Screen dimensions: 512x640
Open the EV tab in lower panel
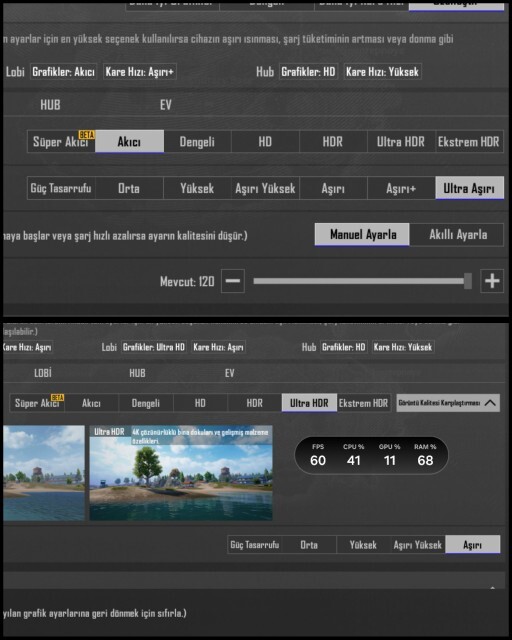click(x=229, y=373)
